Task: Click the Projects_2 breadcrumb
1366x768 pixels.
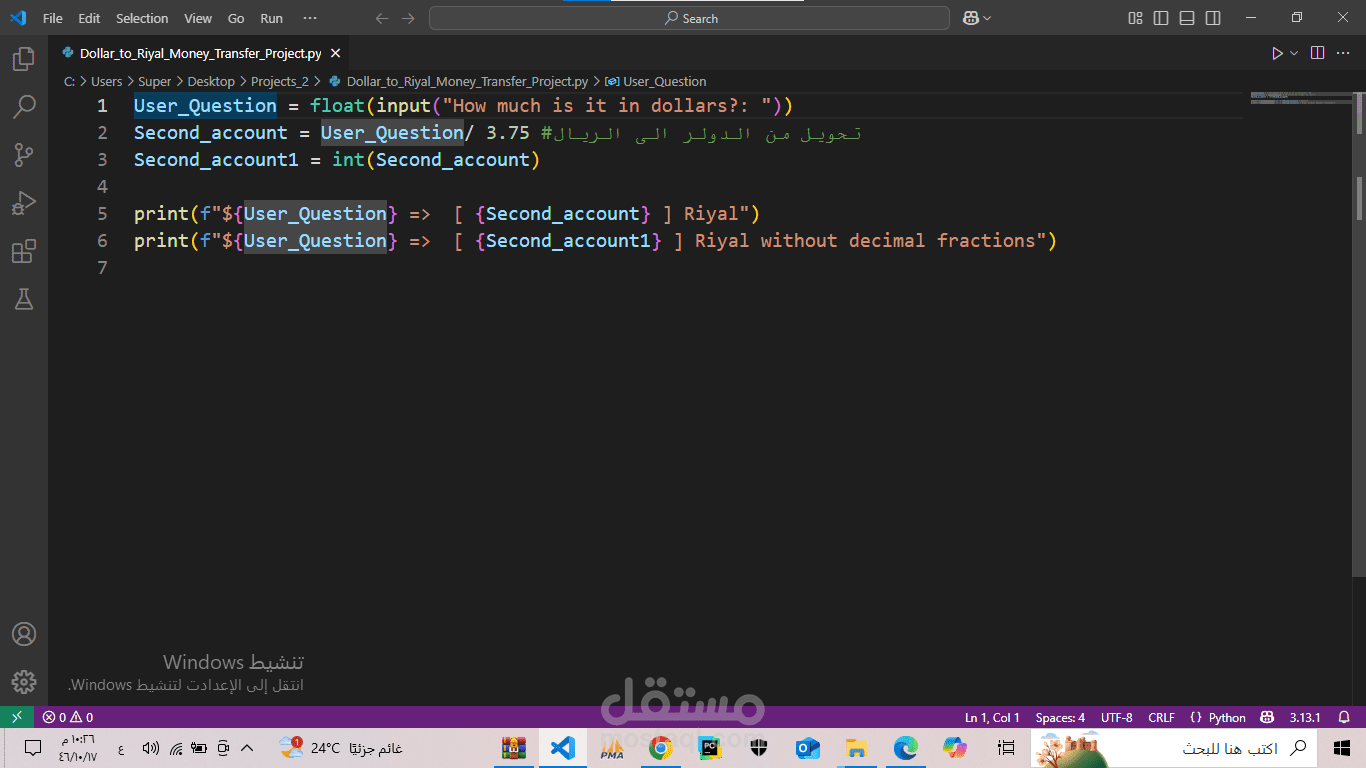Action: (x=280, y=81)
